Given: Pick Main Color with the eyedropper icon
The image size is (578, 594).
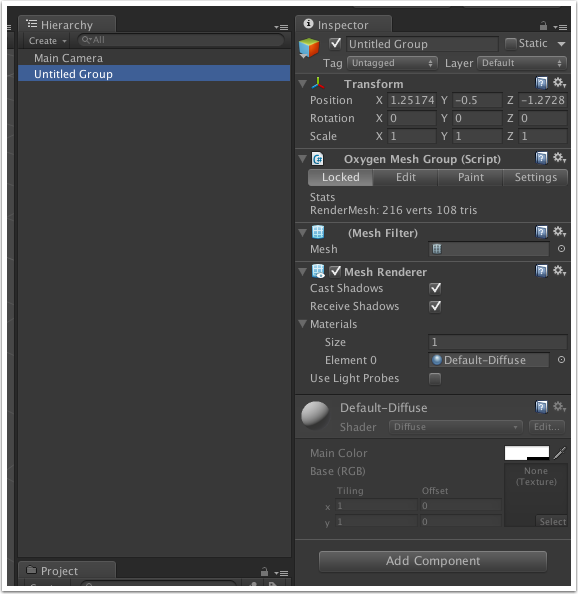Looking at the screenshot, I should click(x=559, y=453).
